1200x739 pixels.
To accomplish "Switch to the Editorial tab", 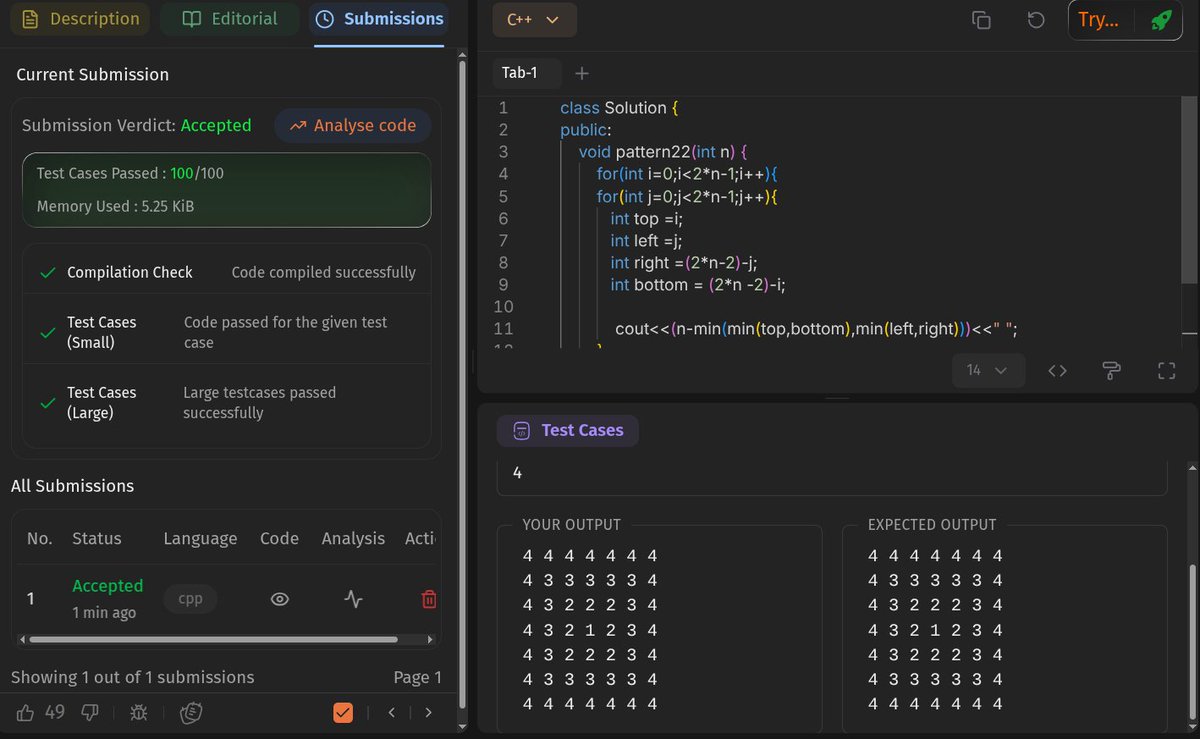I will pos(229,19).
